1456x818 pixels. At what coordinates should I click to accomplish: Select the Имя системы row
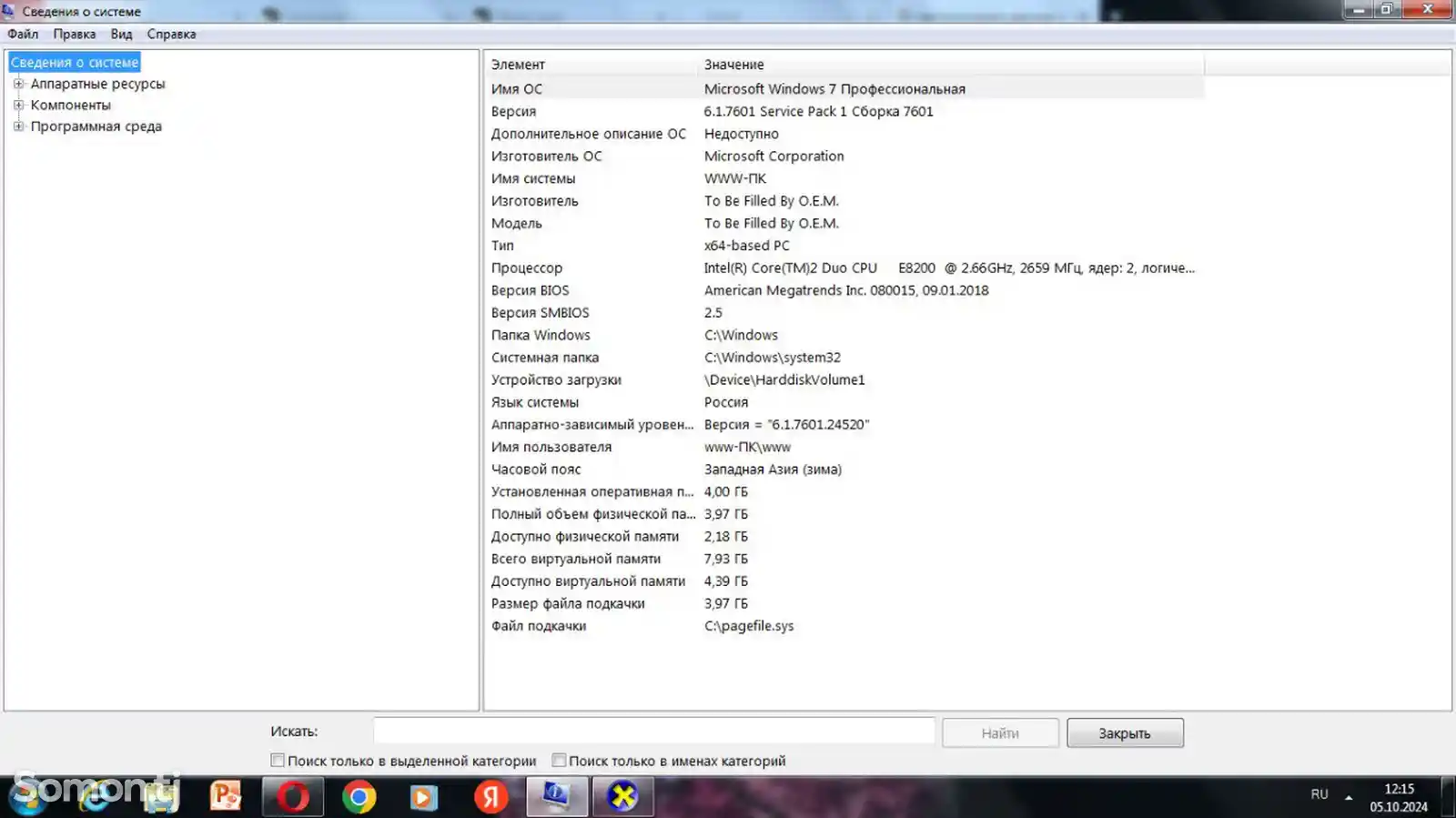click(x=844, y=178)
